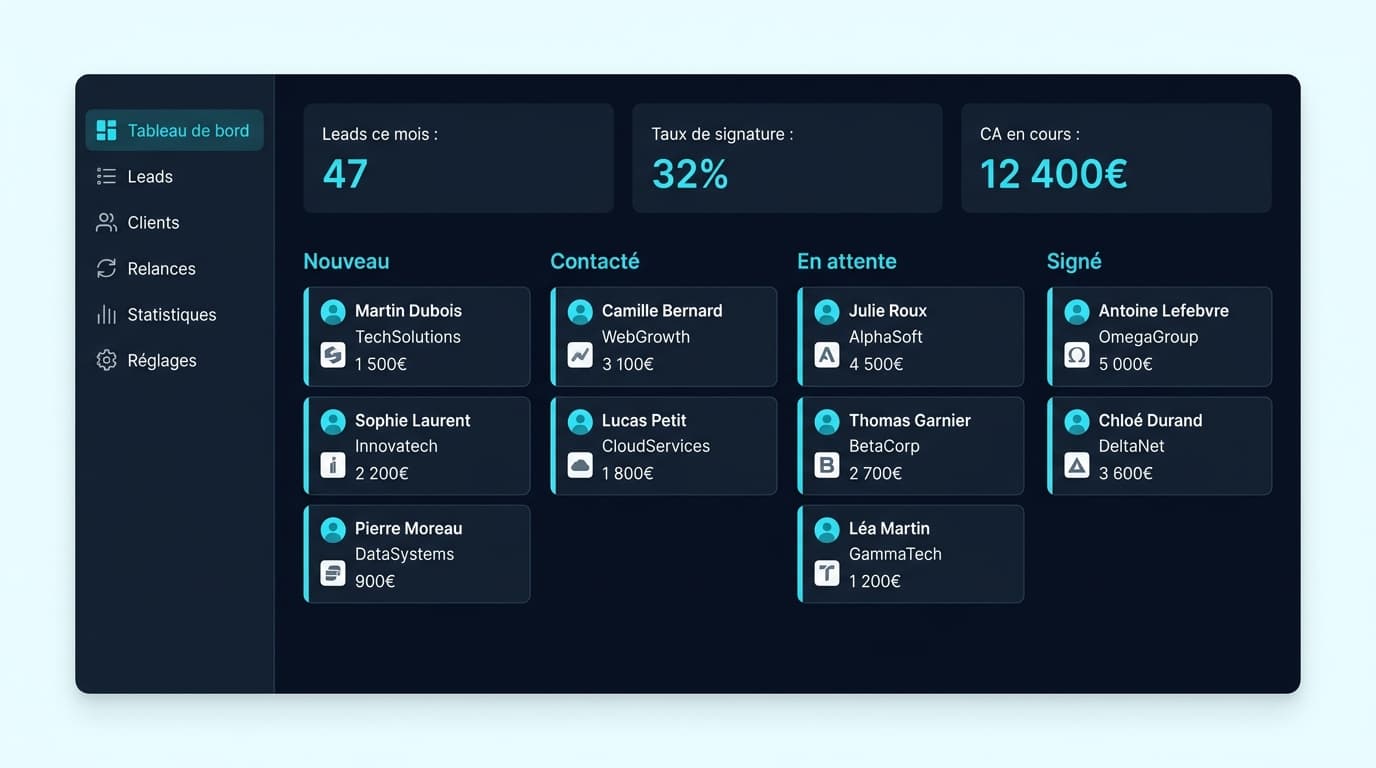Click the name Léa Martin
The width and height of the screenshot is (1376, 768).
(889, 528)
